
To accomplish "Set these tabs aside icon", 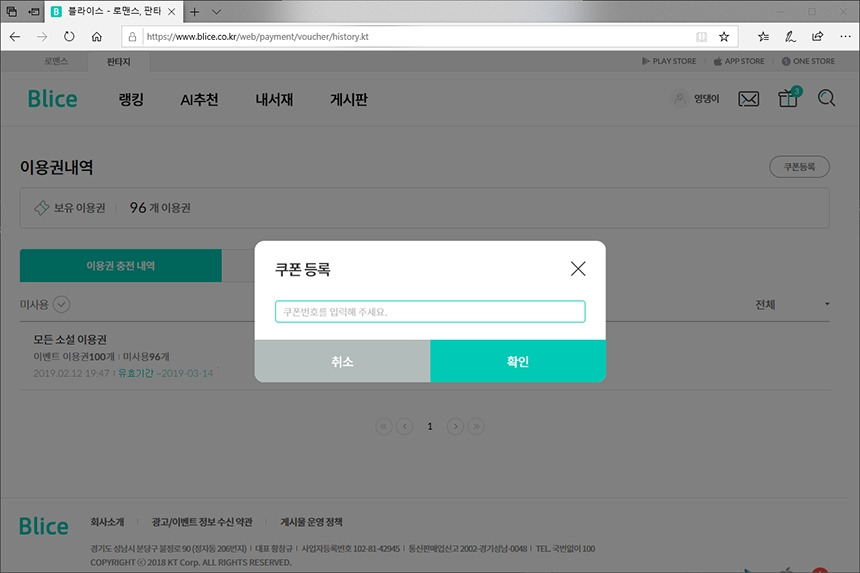I will tap(33, 12).
